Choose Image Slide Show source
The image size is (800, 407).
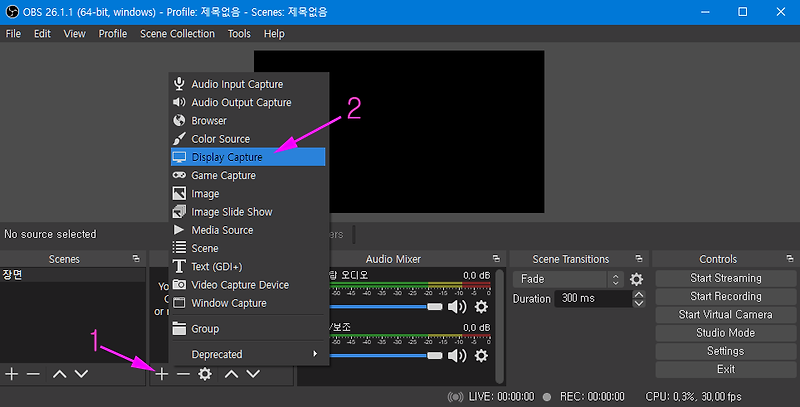[248, 212]
